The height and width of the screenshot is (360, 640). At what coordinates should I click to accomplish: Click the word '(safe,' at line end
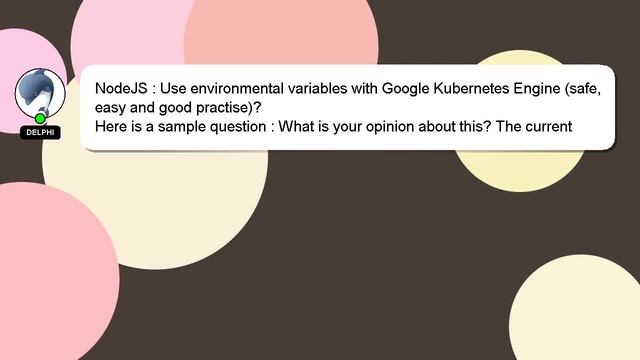(x=583, y=89)
